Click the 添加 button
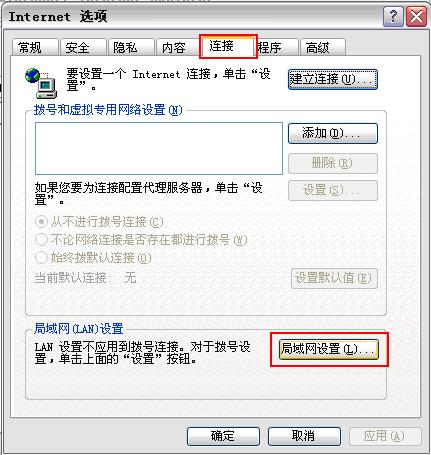 pos(333,133)
